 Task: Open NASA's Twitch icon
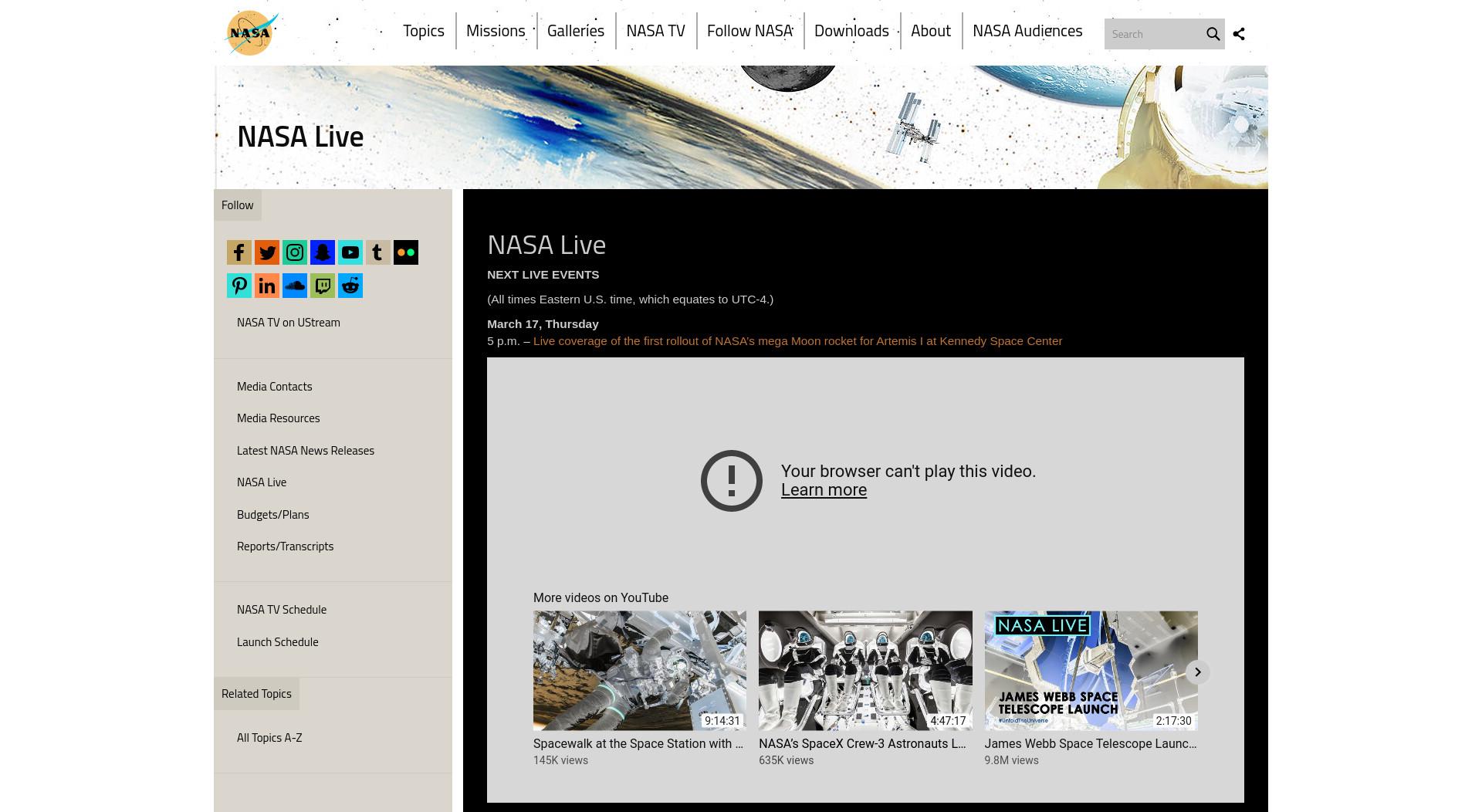pyautogui.click(x=323, y=286)
